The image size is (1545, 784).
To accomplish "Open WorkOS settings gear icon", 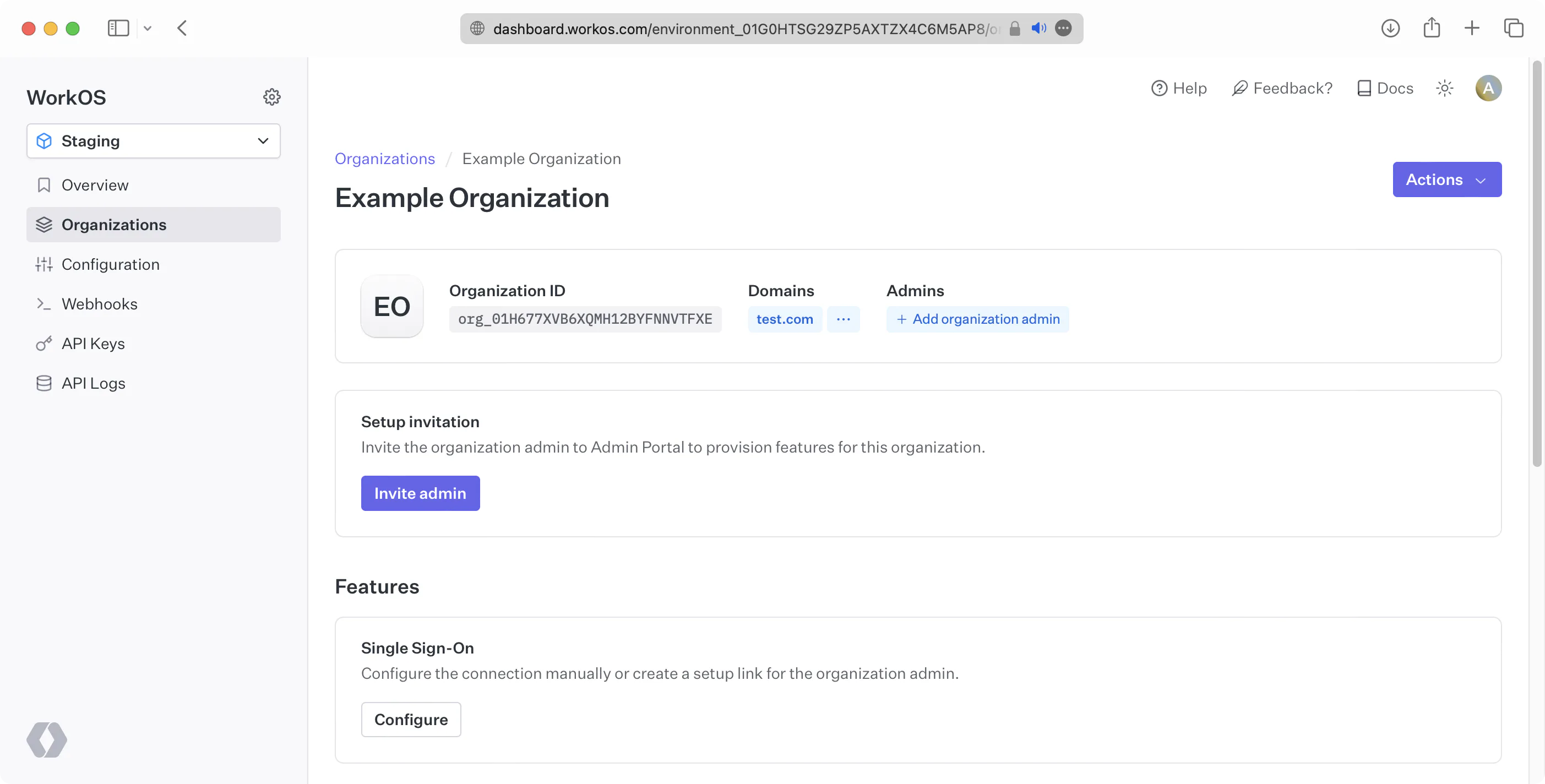I will point(271,96).
